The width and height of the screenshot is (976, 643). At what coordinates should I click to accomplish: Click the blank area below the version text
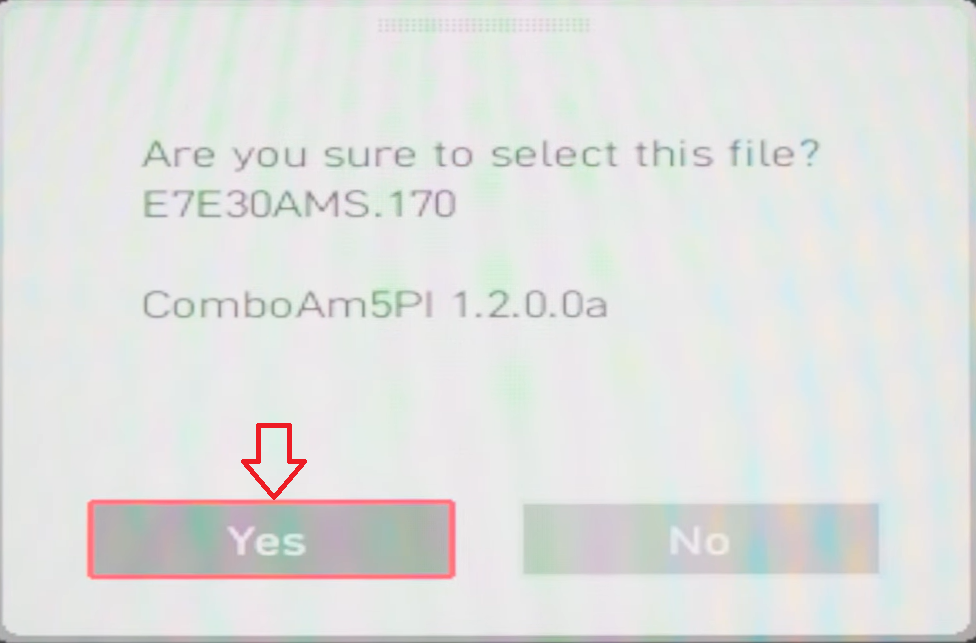click(486, 386)
